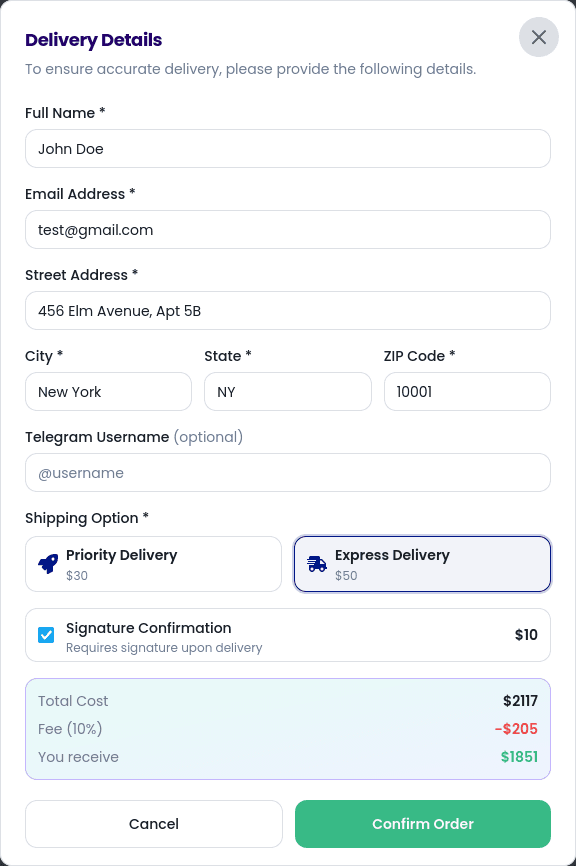
Task: Click the Full Name input field
Action: click(288, 148)
